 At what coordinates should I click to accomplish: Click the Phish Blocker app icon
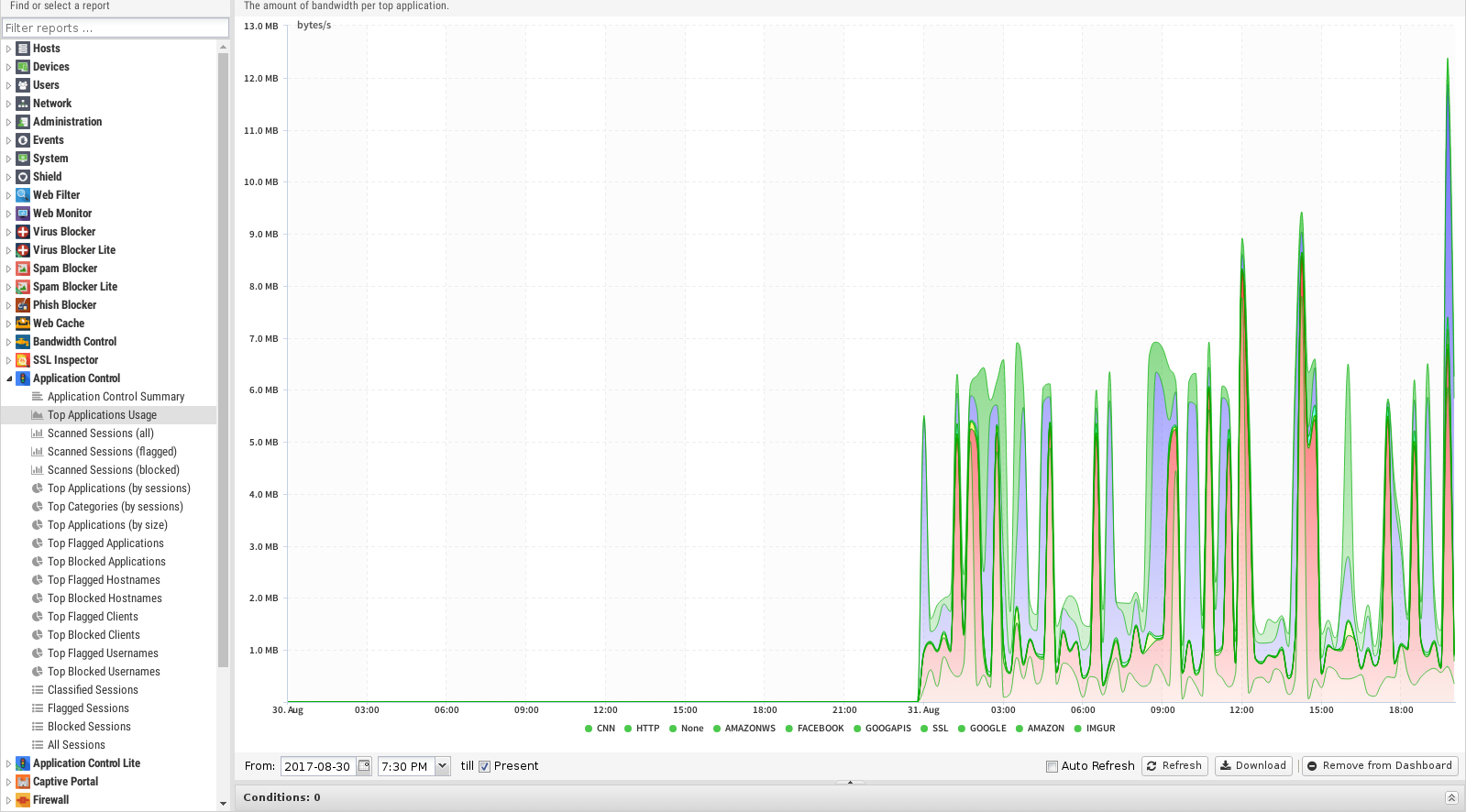[23, 305]
